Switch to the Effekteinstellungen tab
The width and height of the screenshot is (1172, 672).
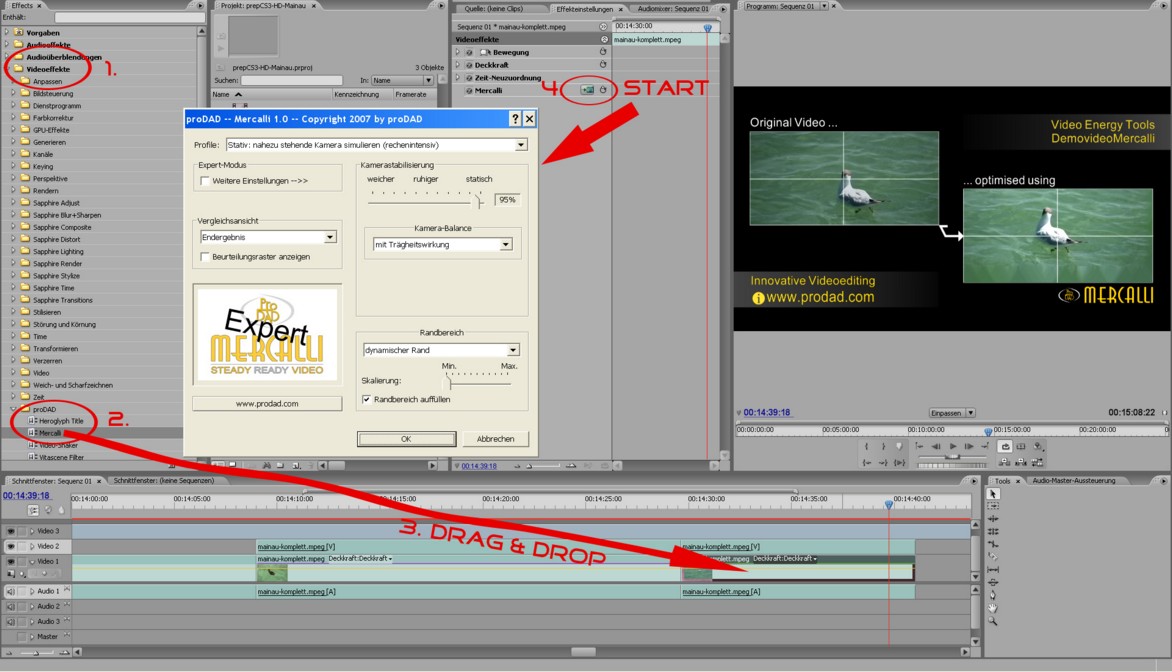click(x=585, y=9)
